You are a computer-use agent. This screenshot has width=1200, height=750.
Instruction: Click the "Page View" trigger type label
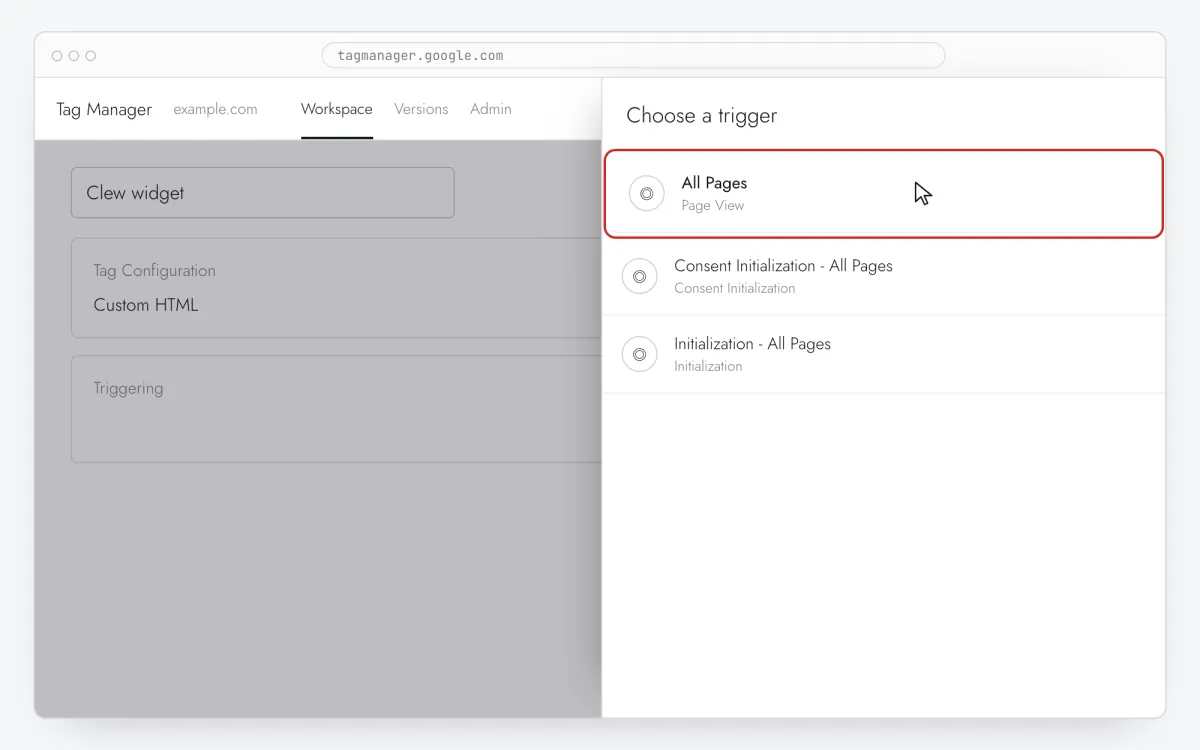713,205
